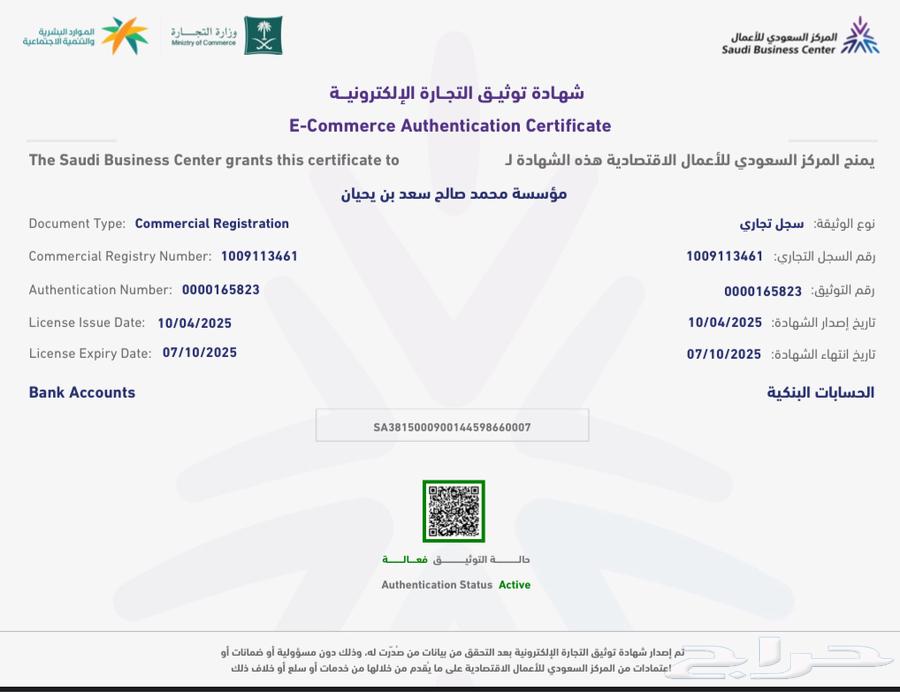This screenshot has width=900, height=692.
Task: Click the E-Commerce Authentication Certificate title
Action: (450, 126)
